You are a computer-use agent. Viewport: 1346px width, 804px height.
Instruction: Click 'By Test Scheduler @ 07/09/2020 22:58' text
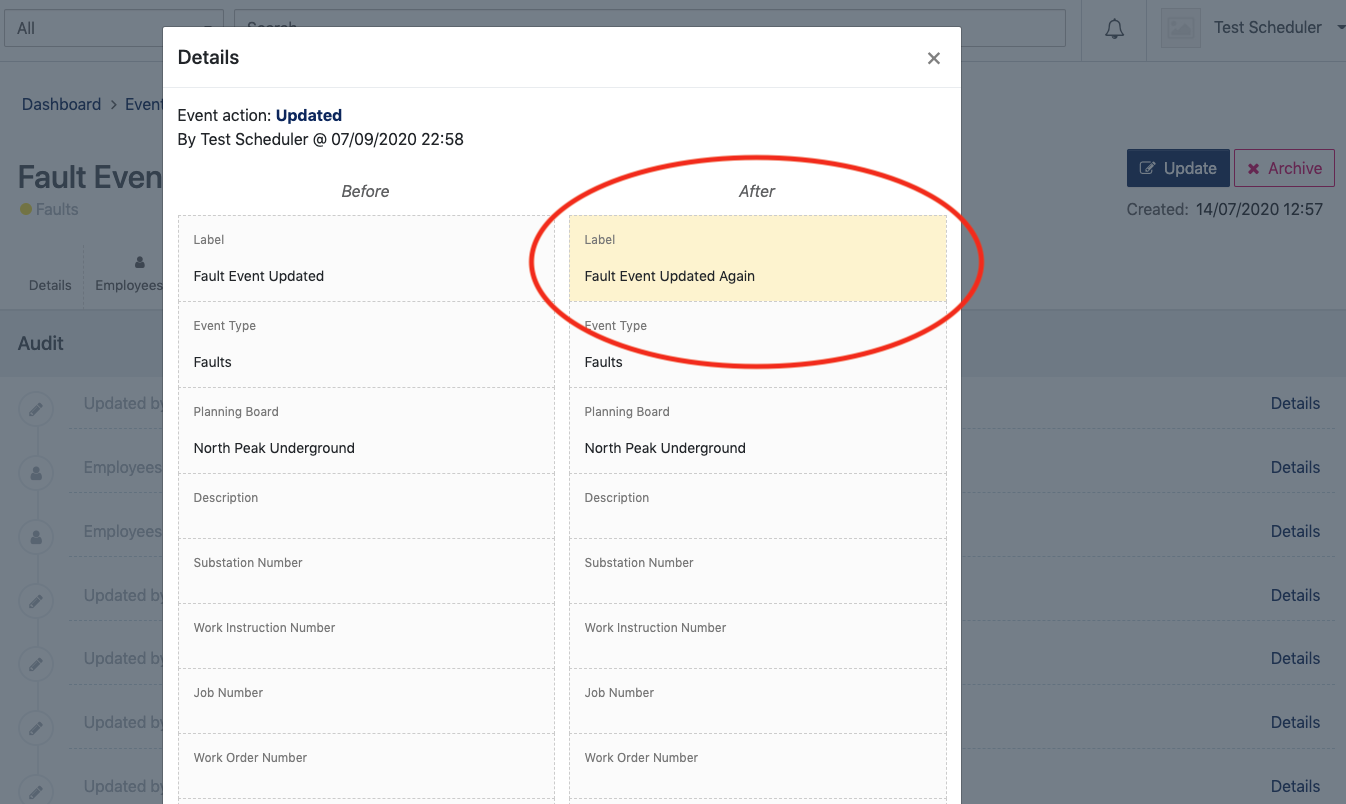pyautogui.click(x=320, y=139)
